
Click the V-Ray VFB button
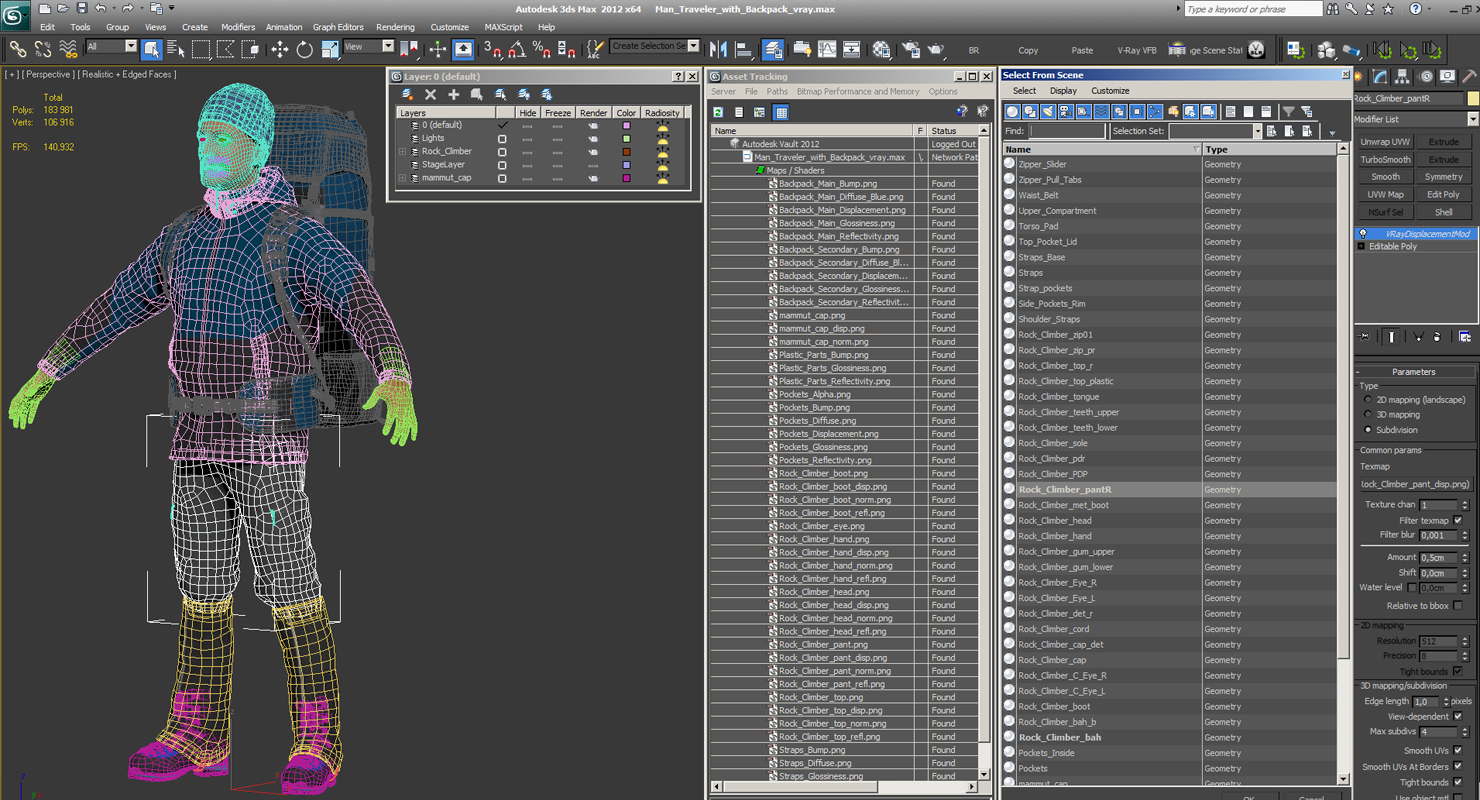click(x=1136, y=50)
